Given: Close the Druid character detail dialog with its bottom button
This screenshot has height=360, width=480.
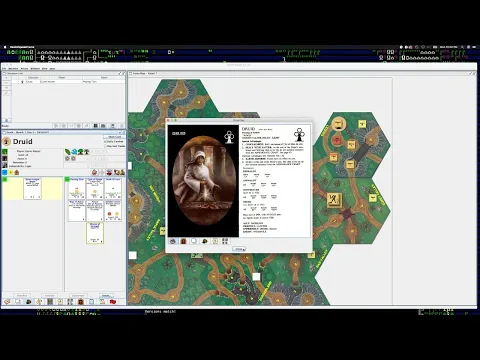Looking at the screenshot, I should coord(239,249).
